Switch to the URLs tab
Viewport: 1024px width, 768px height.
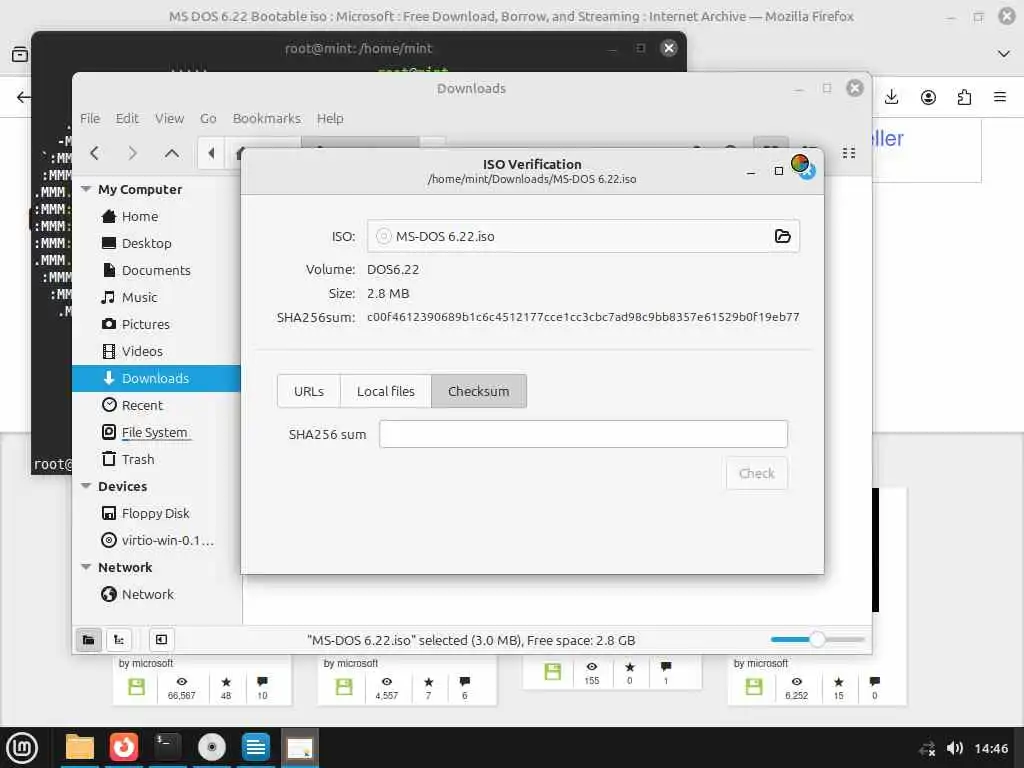point(309,391)
